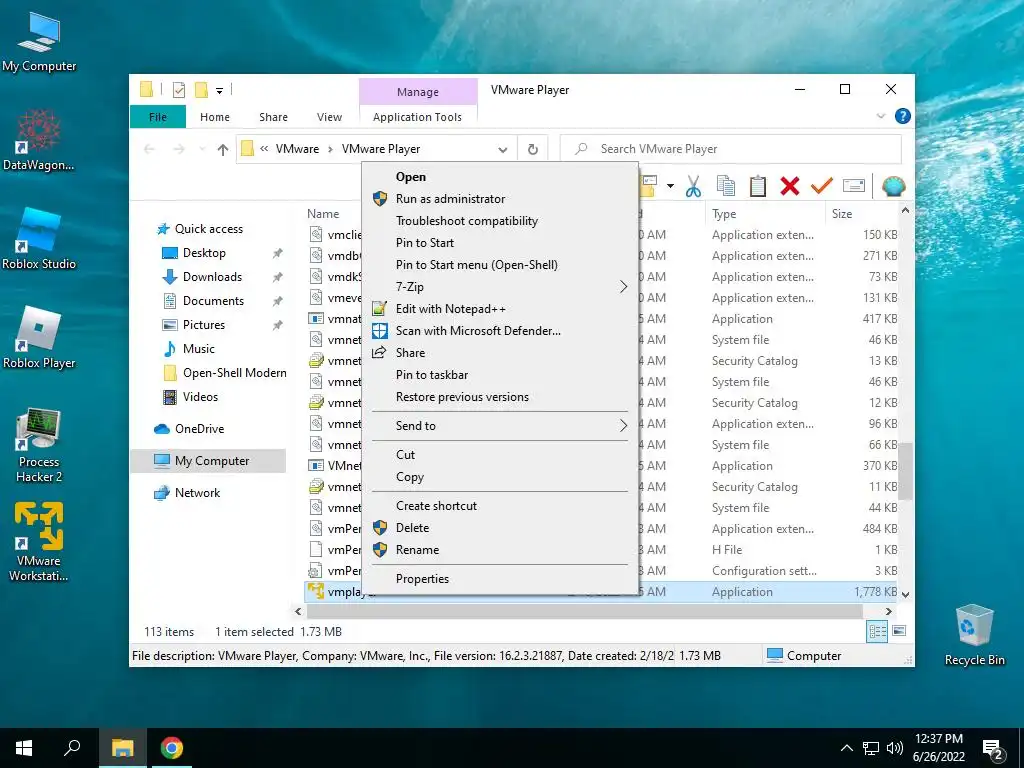
Task: Open the Windows Start button
Action: (24, 748)
